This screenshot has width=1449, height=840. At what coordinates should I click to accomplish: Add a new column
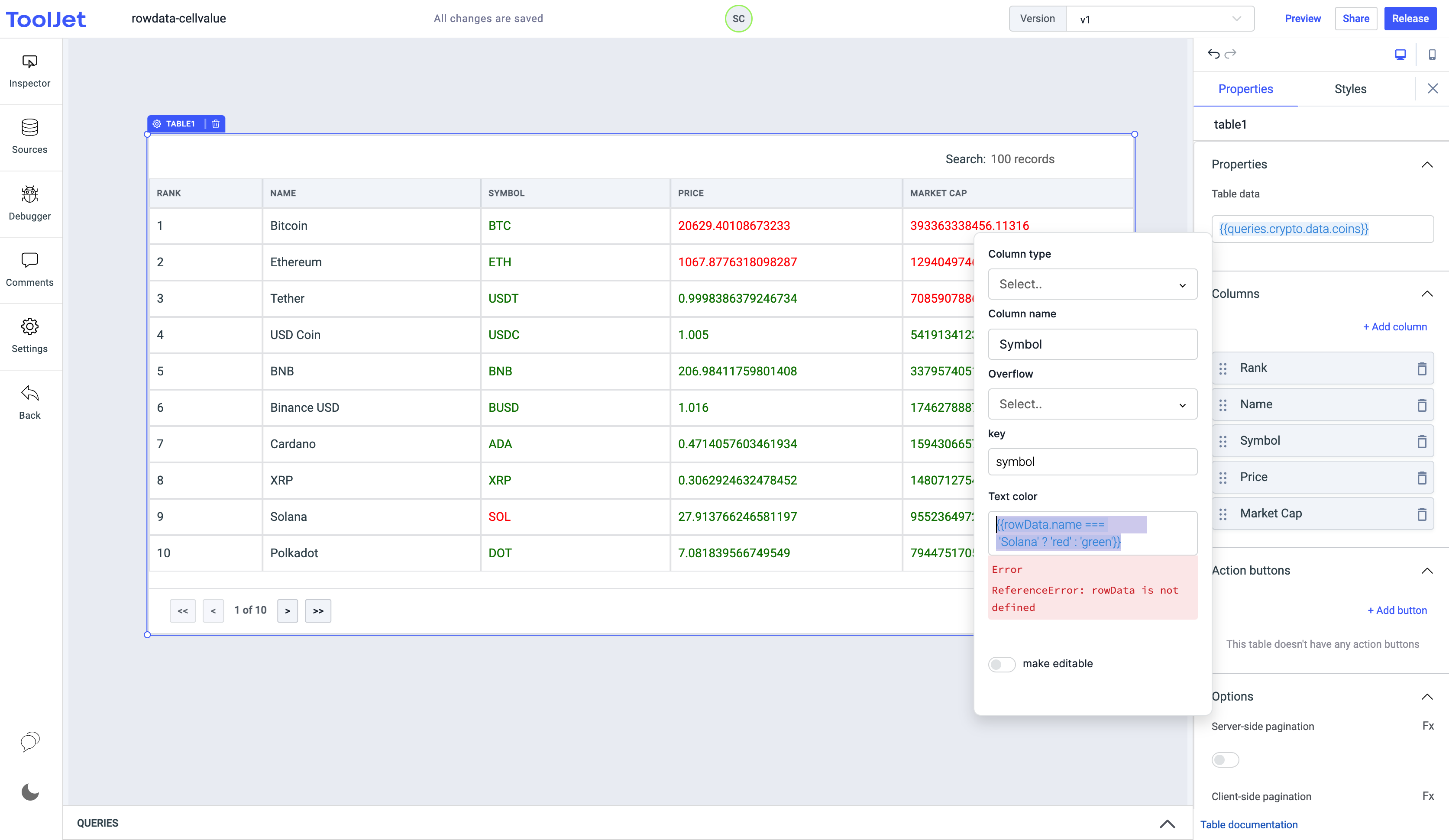coord(1394,326)
